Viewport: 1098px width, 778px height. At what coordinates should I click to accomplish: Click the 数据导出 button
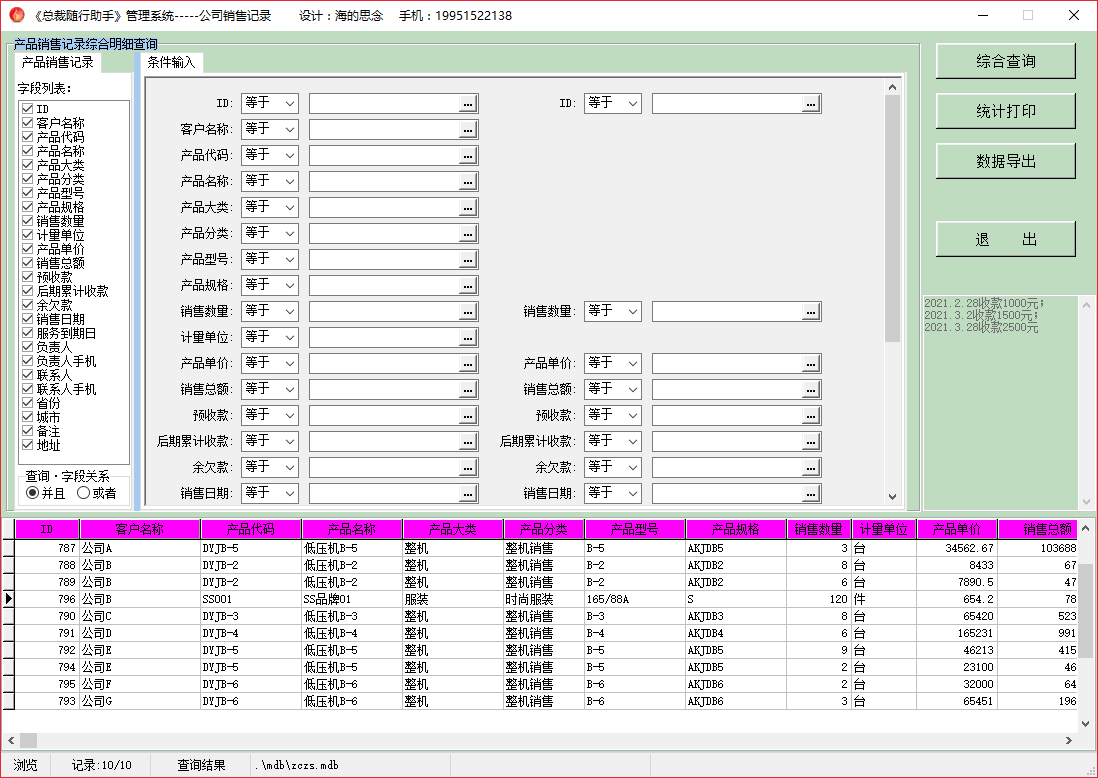point(1006,162)
